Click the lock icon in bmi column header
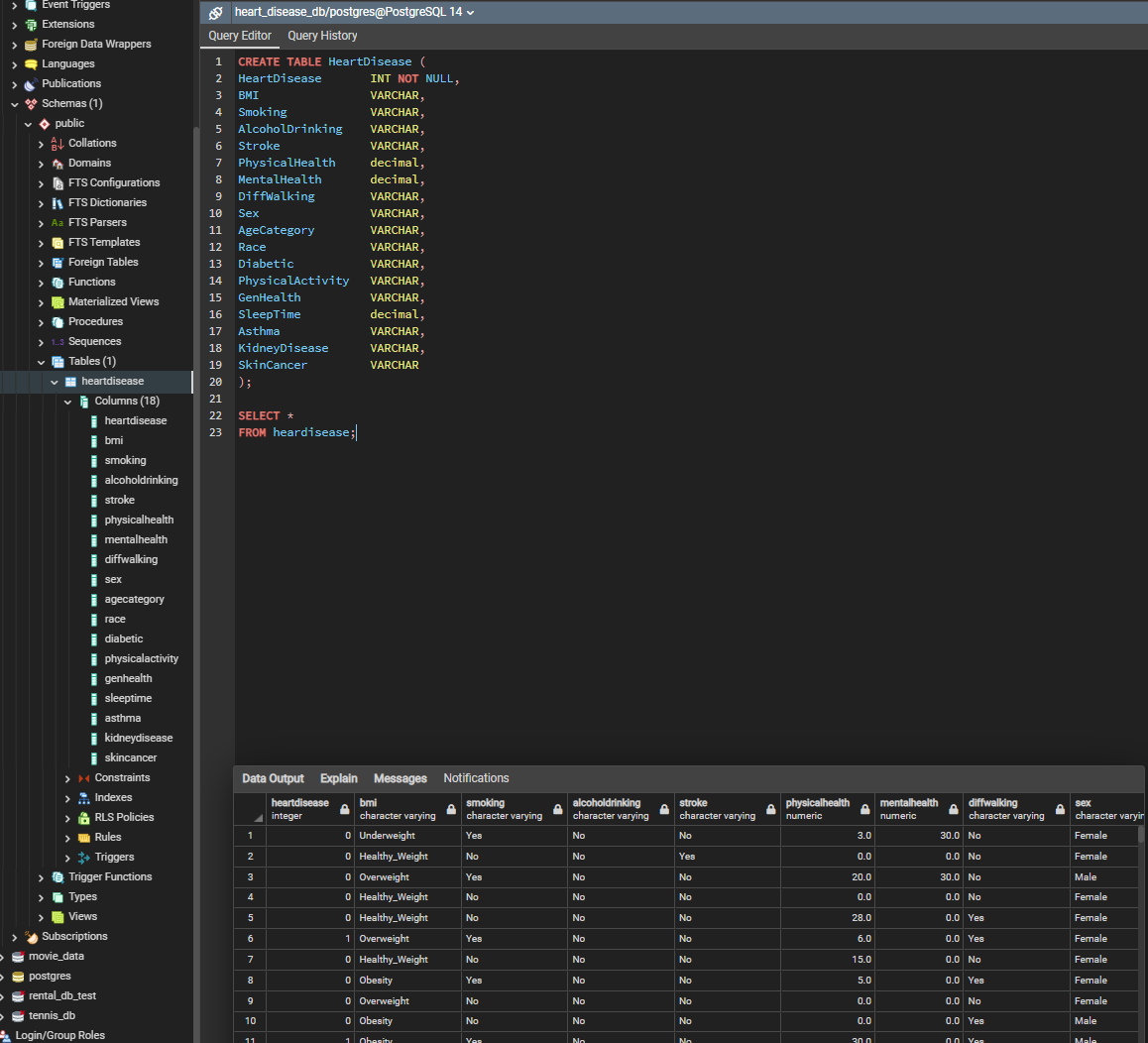 point(451,810)
